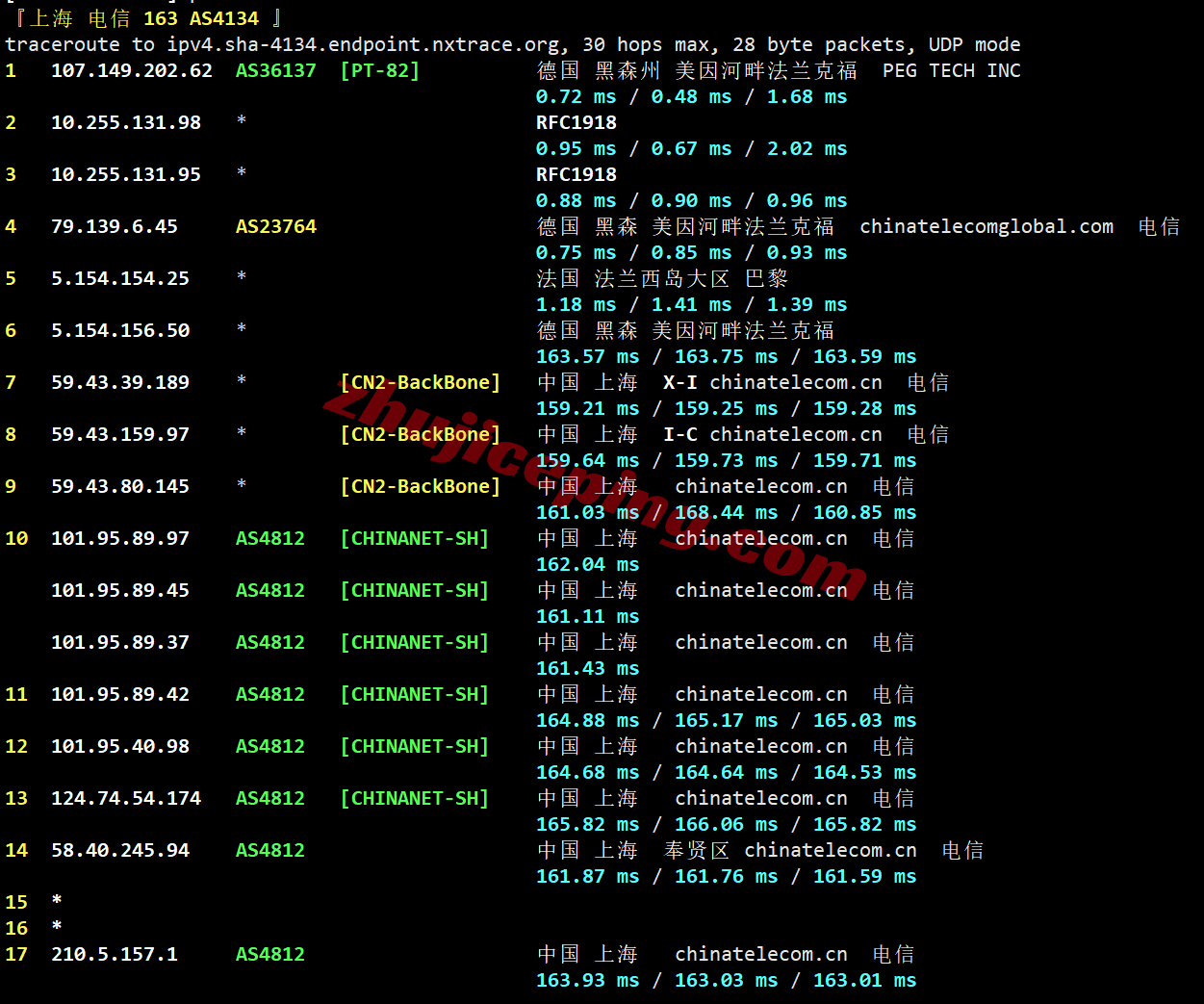Click [CN2-BackBone] tag on hop 7
The image size is (1204, 1004).
[x=421, y=382]
